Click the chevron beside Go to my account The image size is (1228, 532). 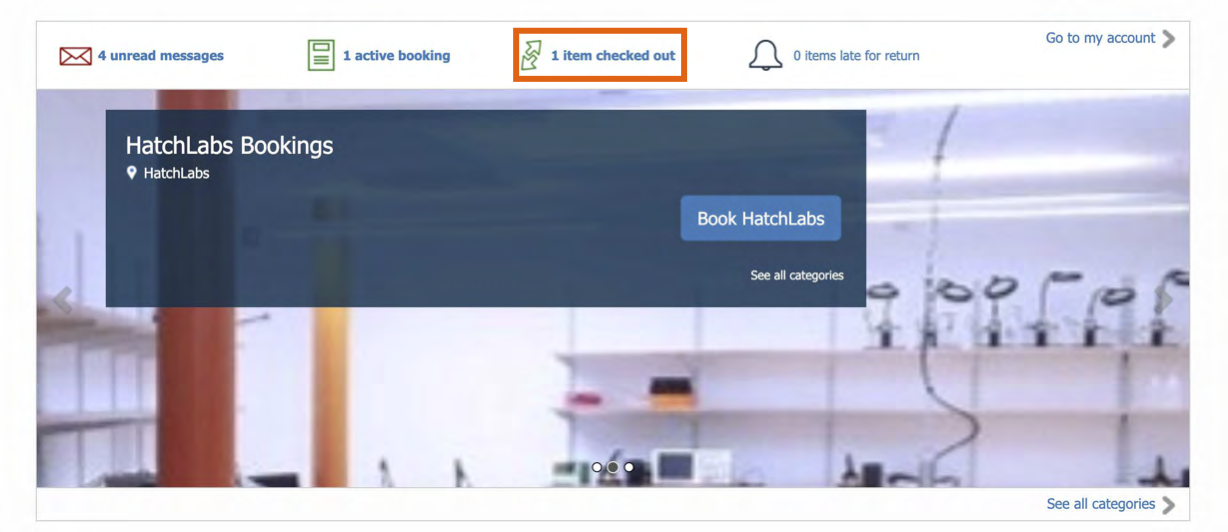coord(1168,39)
